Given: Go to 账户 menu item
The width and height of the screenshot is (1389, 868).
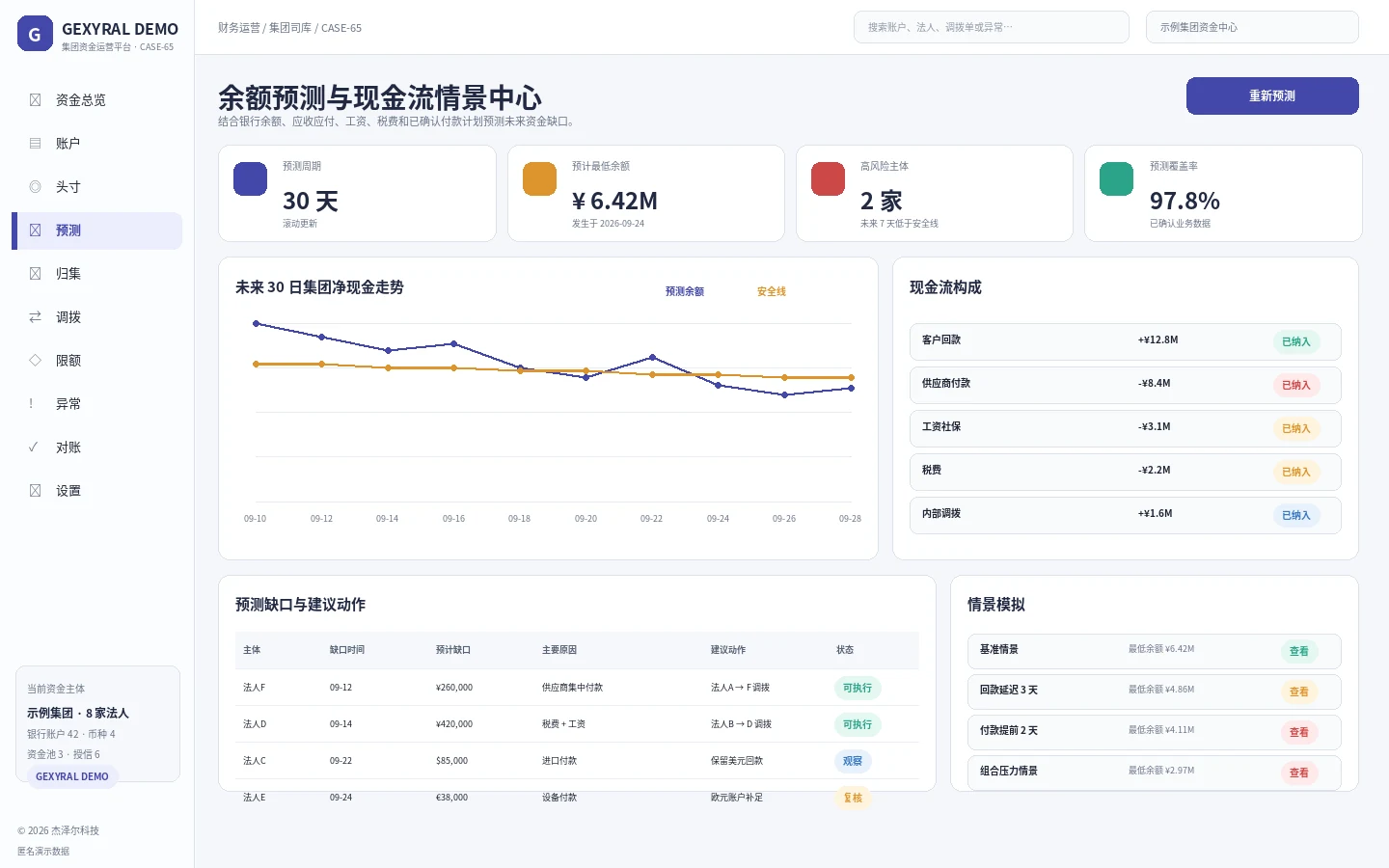Looking at the screenshot, I should pyautogui.click(x=96, y=144).
